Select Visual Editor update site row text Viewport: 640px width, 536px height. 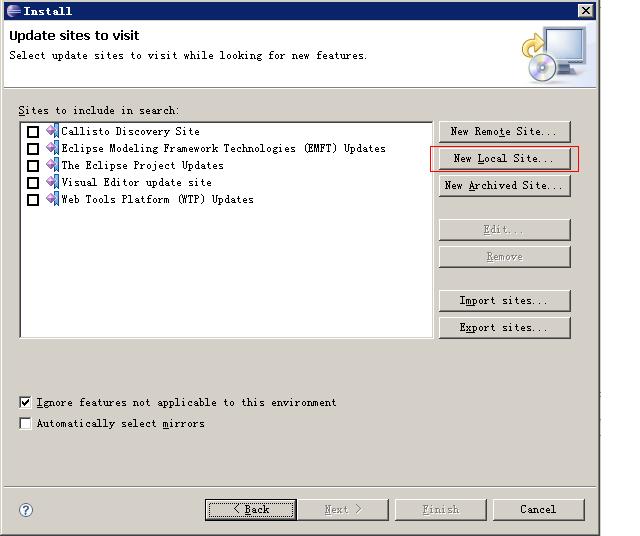137,182
